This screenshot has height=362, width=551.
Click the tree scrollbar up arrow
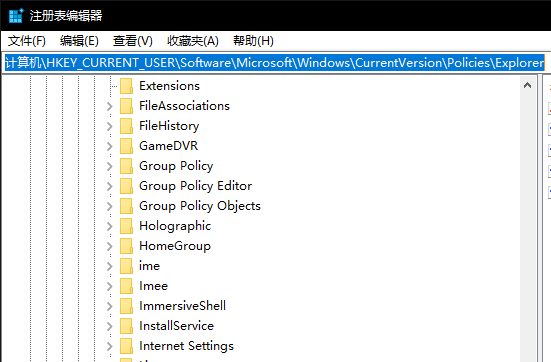click(x=527, y=85)
